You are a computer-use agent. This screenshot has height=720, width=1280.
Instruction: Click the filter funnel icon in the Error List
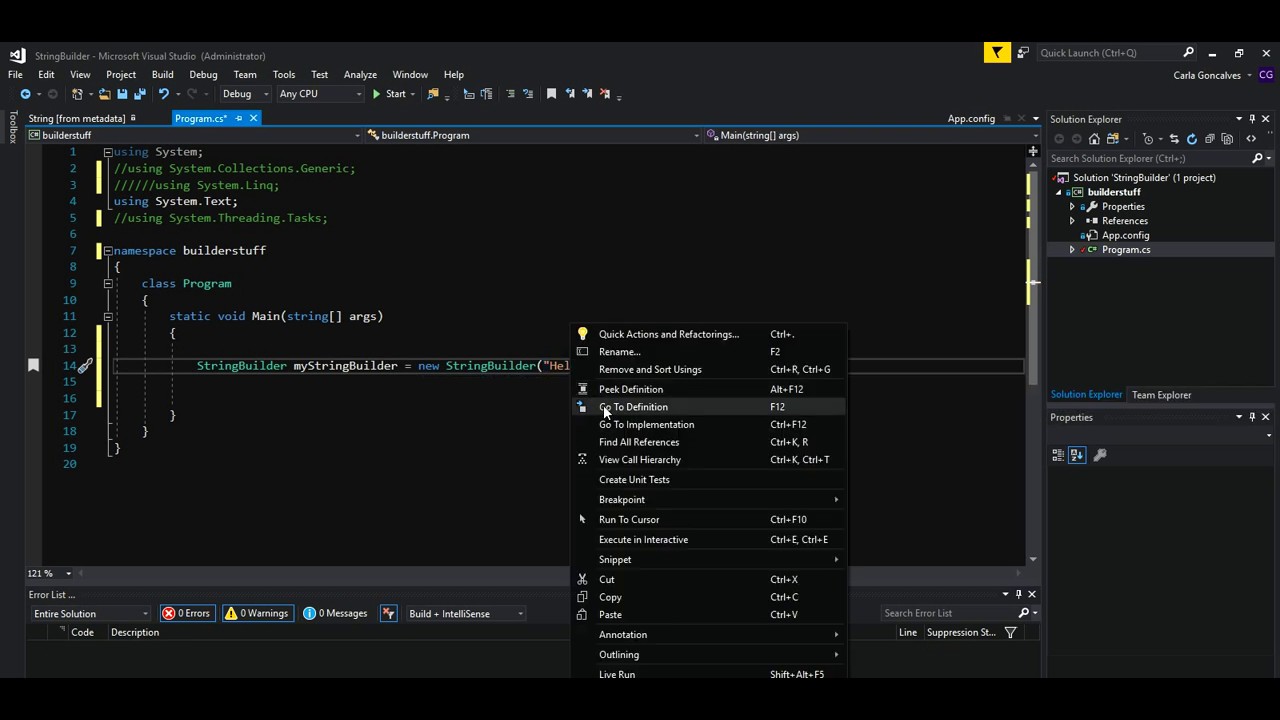pos(1011,632)
